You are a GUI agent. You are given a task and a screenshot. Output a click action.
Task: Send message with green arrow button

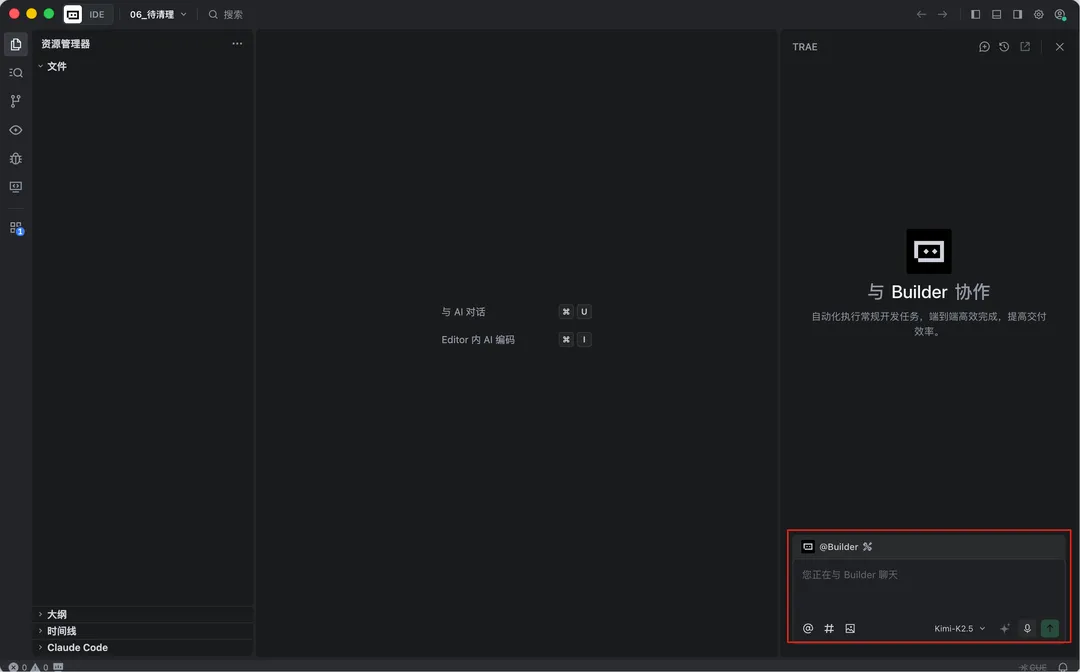point(1050,628)
